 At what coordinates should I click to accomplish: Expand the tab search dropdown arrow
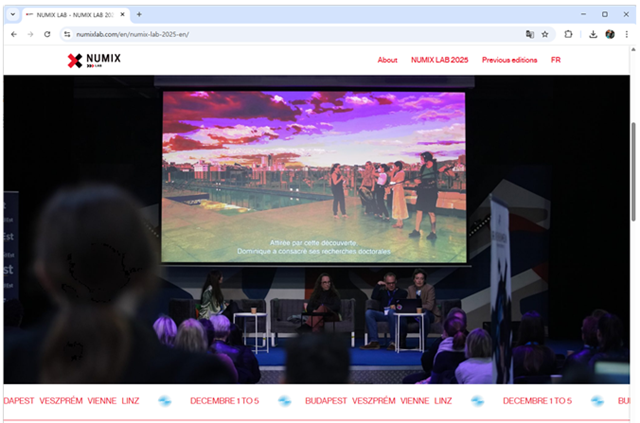click(x=13, y=14)
